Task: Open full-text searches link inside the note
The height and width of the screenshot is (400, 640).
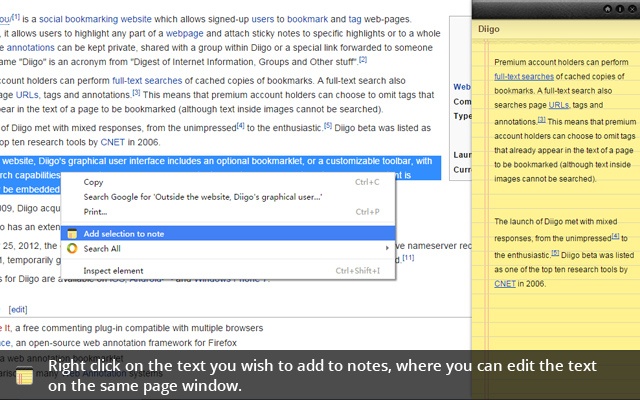Action: [x=524, y=77]
